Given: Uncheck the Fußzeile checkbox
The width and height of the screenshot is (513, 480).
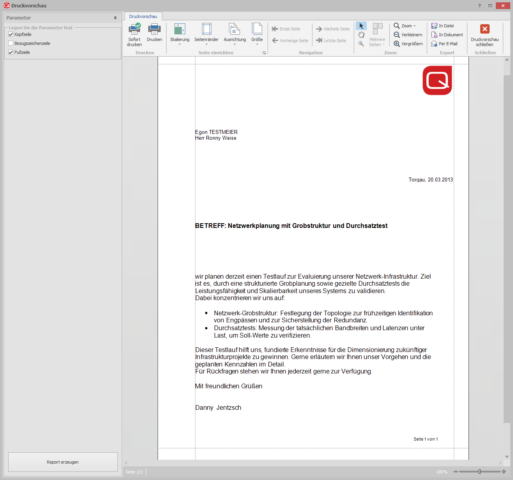Looking at the screenshot, I should point(11,52).
